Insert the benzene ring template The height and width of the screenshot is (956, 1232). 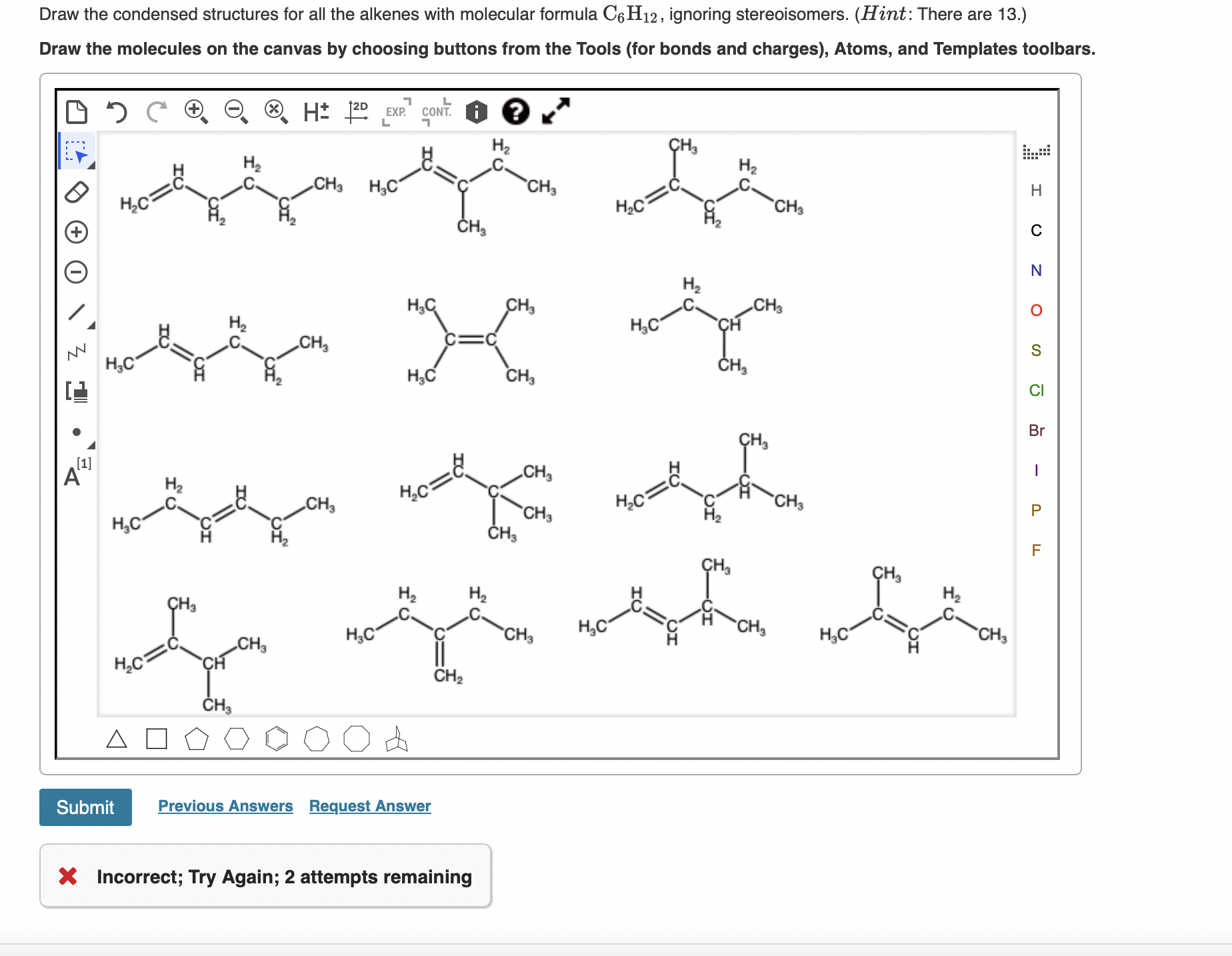pyautogui.click(x=275, y=739)
